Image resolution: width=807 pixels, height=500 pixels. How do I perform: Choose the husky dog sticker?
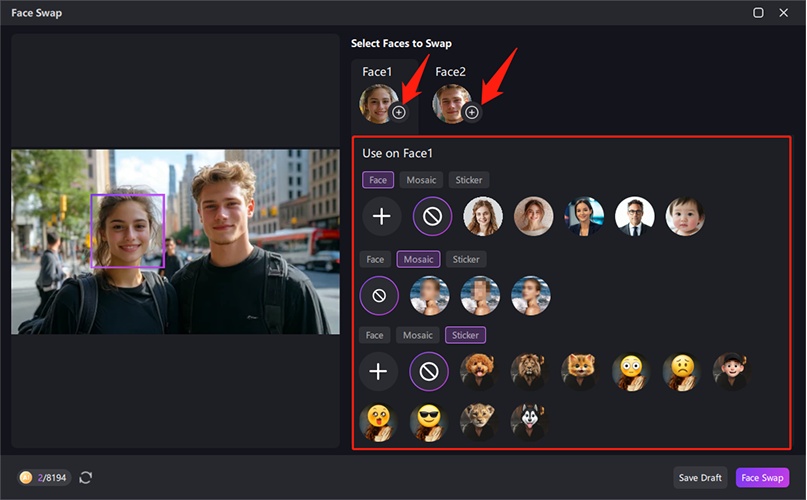click(x=529, y=422)
